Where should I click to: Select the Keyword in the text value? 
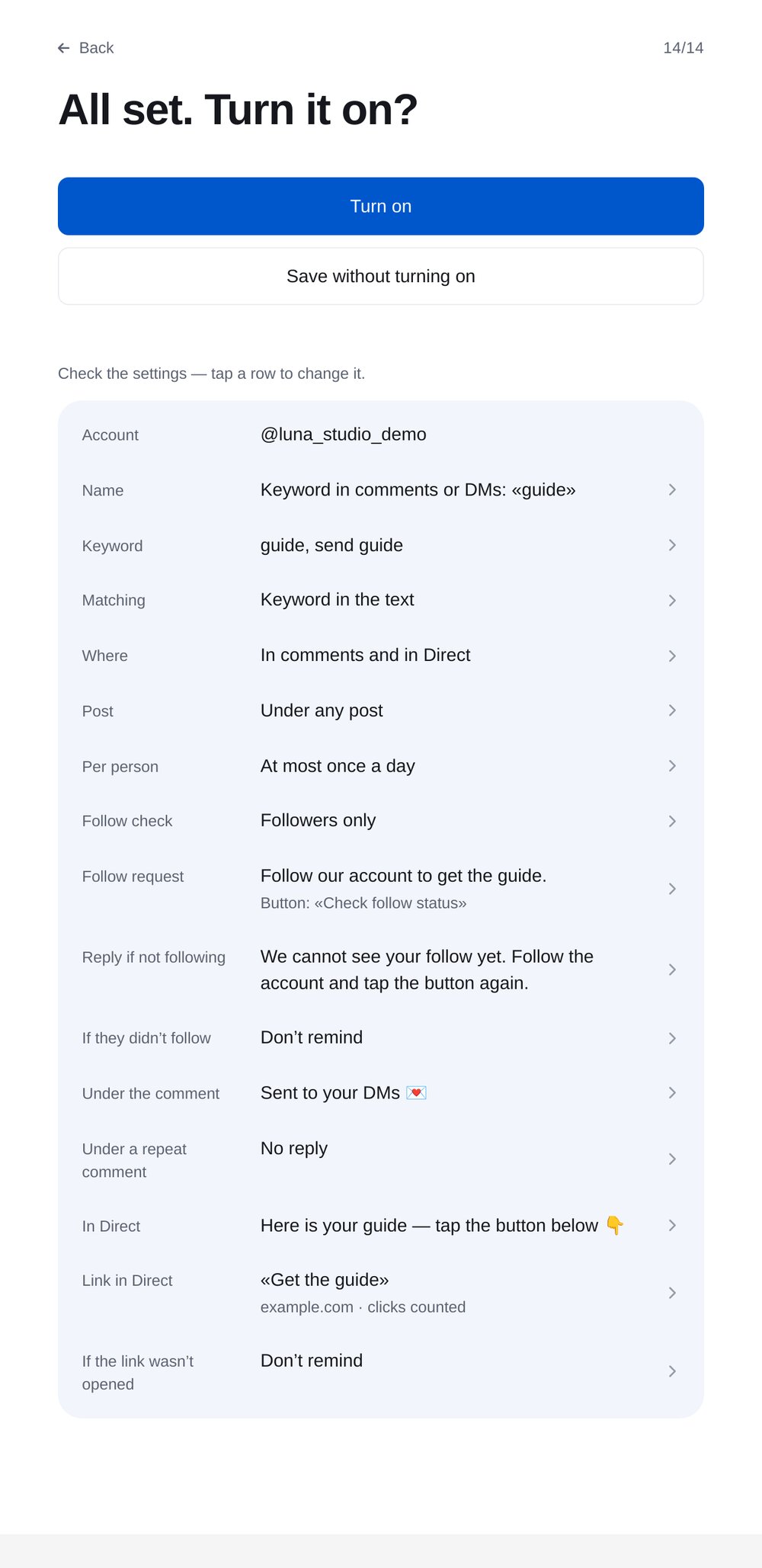point(337,600)
